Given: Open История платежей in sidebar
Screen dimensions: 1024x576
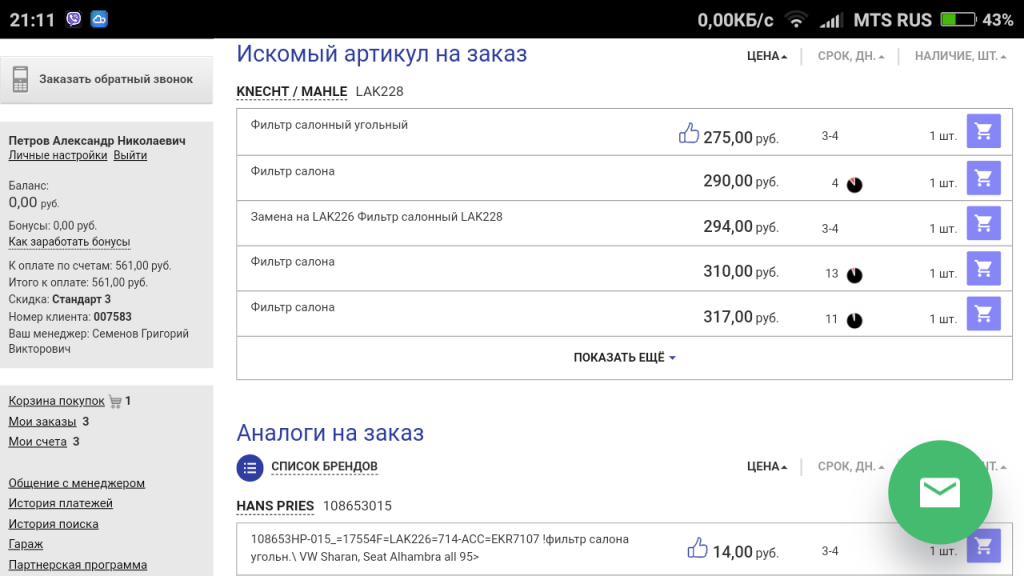Looking at the screenshot, I should click(60, 503).
